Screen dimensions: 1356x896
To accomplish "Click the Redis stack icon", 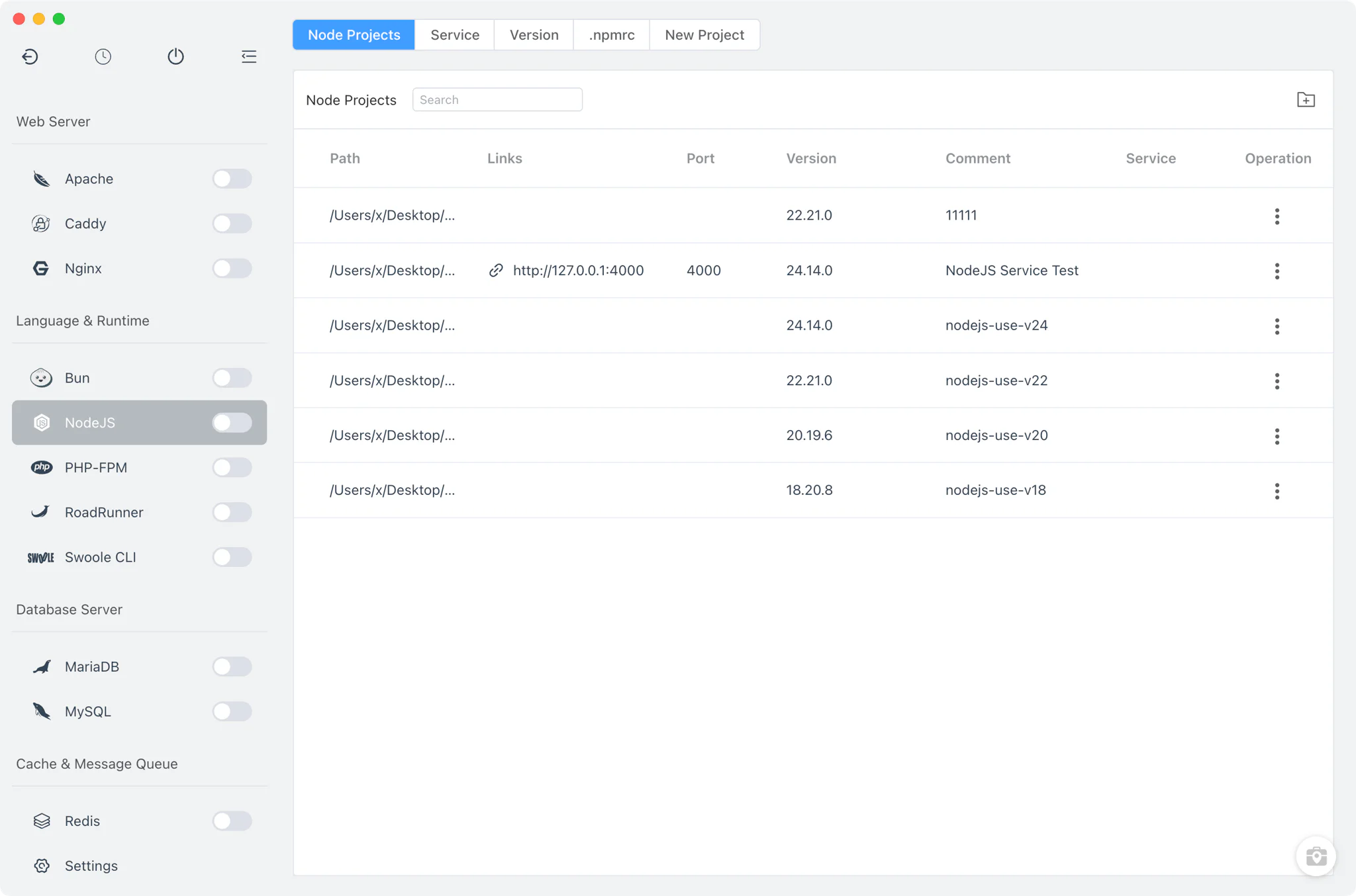I will tap(41, 821).
